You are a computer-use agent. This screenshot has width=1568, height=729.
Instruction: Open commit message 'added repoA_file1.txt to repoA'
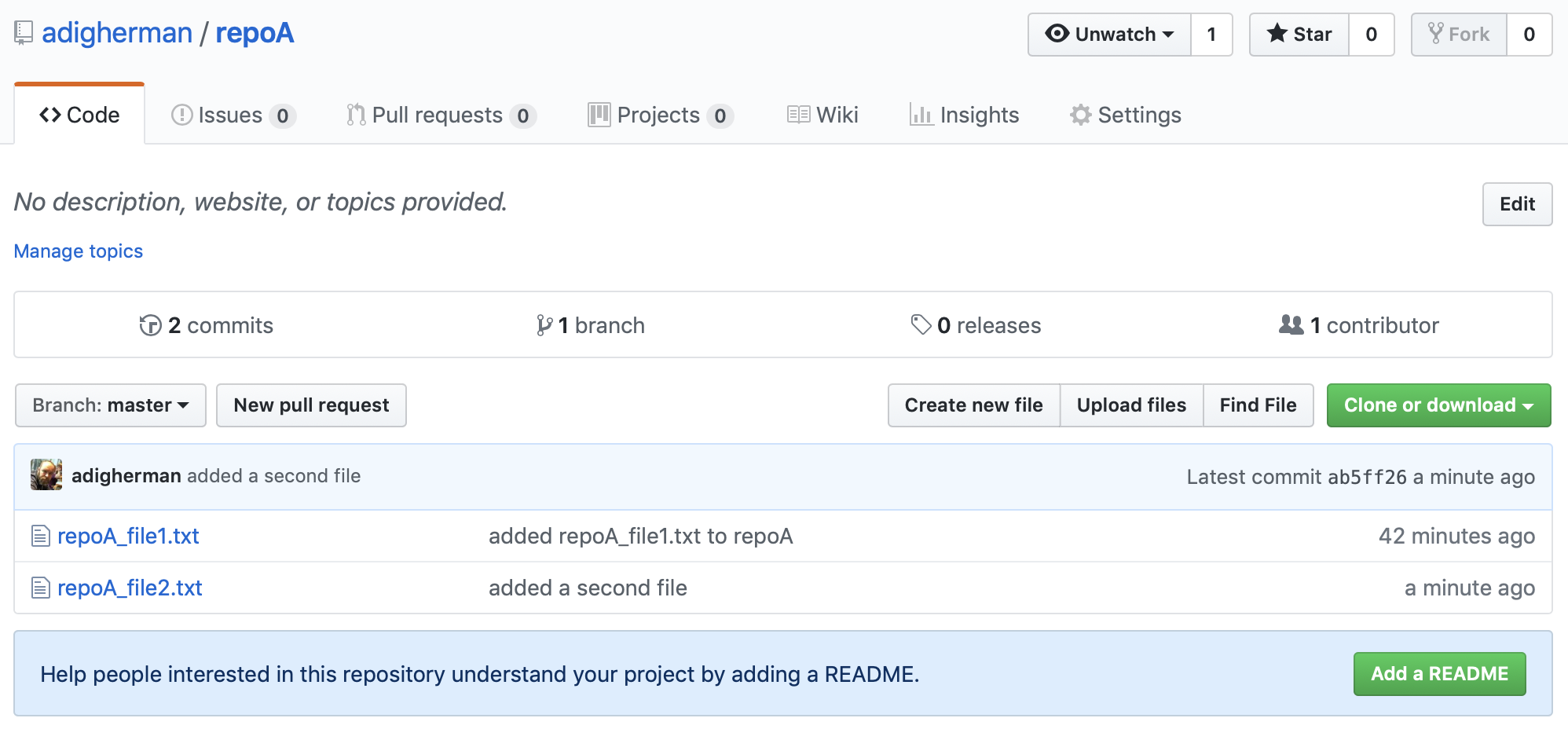[641, 536]
